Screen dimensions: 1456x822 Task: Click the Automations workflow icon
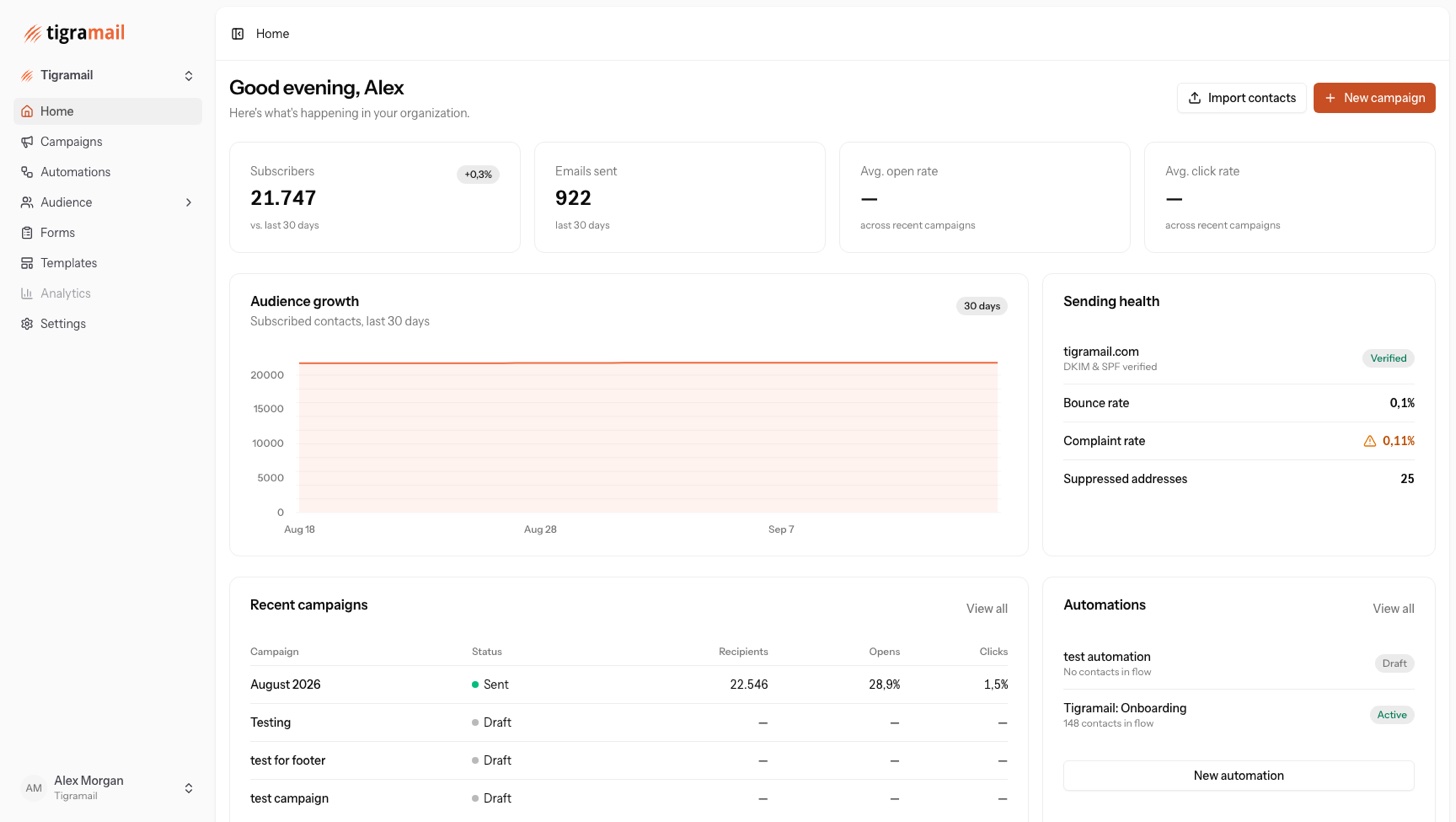[27, 172]
